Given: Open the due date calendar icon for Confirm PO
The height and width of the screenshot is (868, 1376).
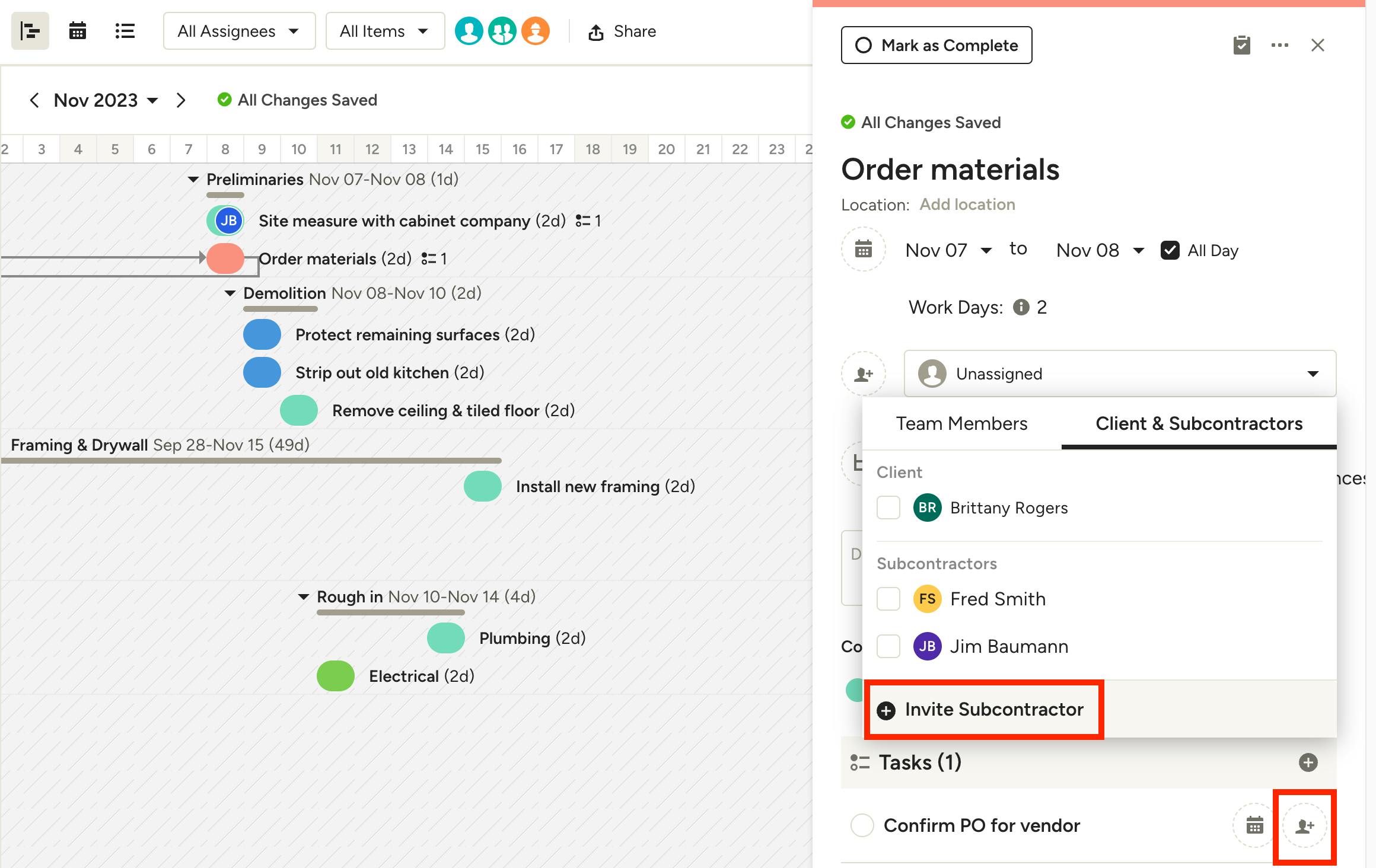Looking at the screenshot, I should click(x=1254, y=825).
